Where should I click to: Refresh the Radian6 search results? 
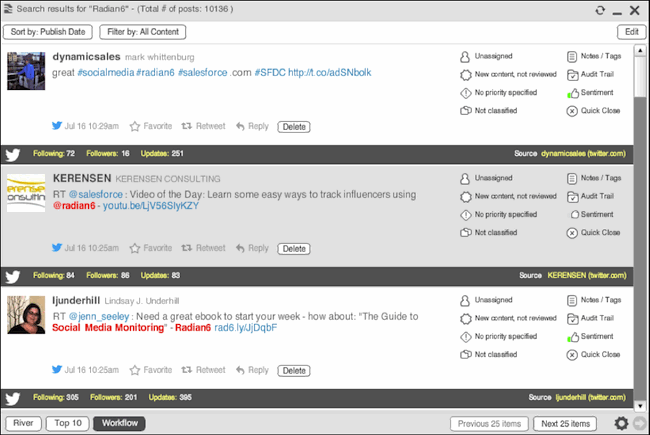point(600,10)
